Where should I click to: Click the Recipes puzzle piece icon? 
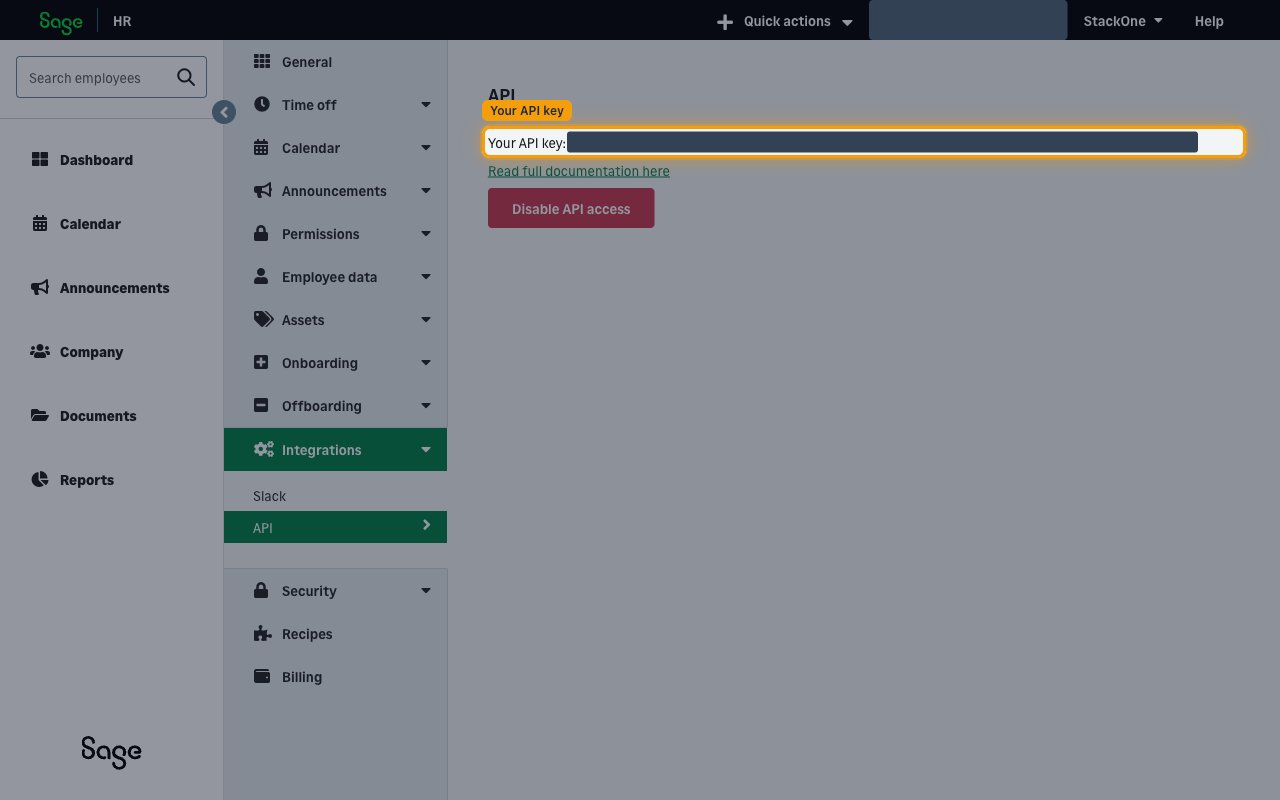[x=262, y=634]
